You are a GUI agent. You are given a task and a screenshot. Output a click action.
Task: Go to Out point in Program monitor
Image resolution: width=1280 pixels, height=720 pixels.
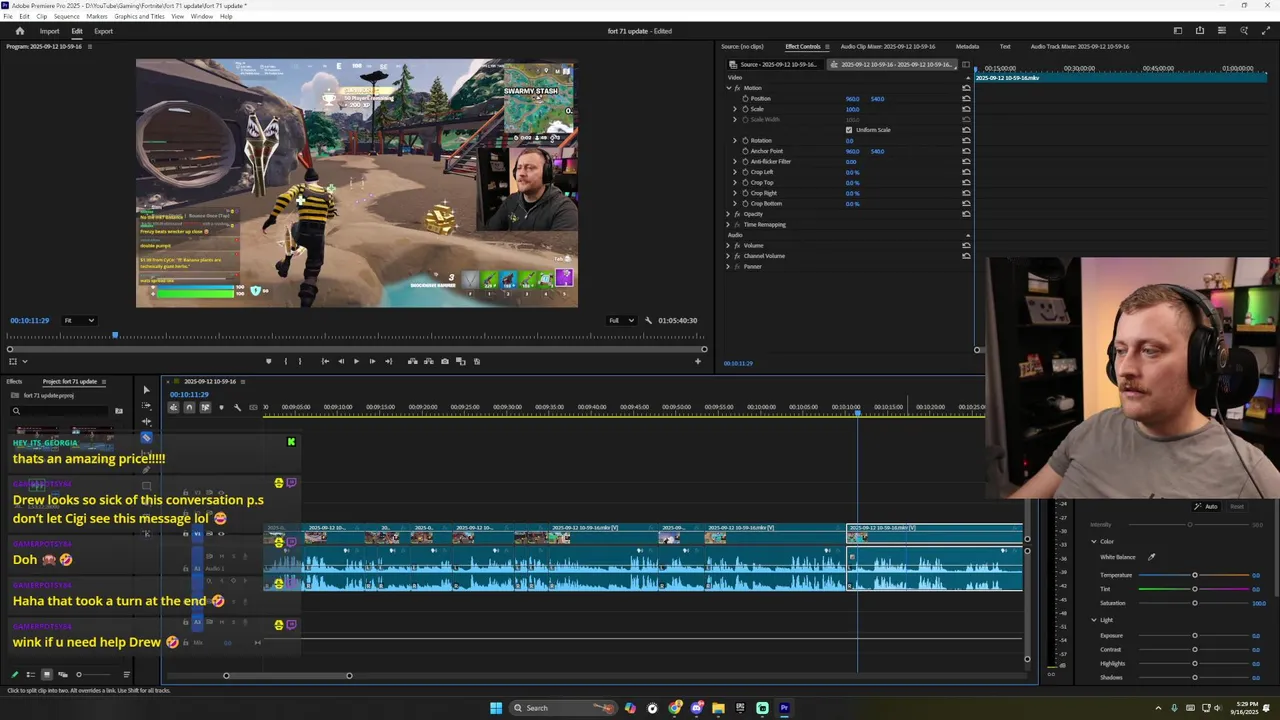pos(388,361)
